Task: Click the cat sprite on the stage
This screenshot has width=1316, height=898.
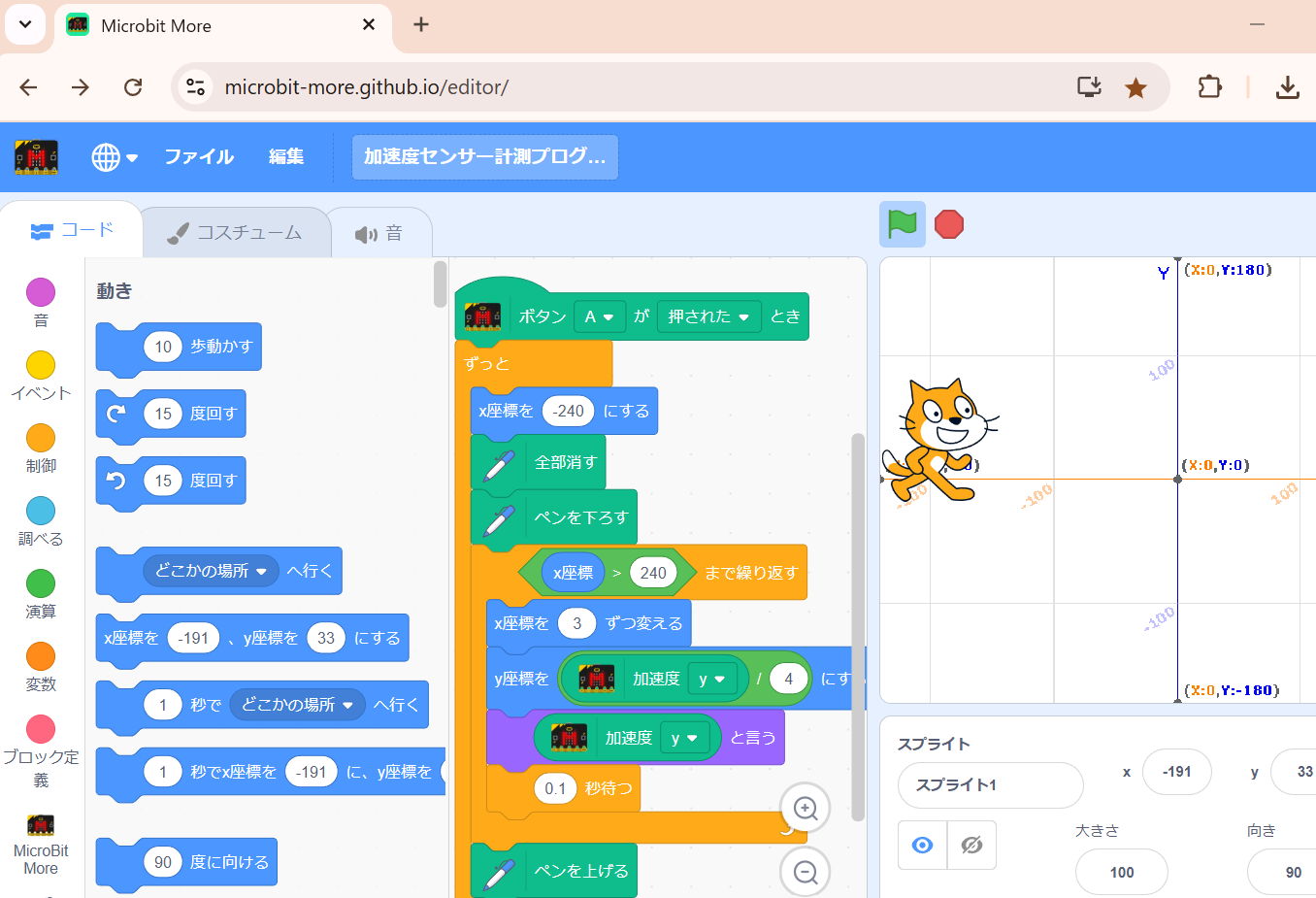Action: [938, 439]
